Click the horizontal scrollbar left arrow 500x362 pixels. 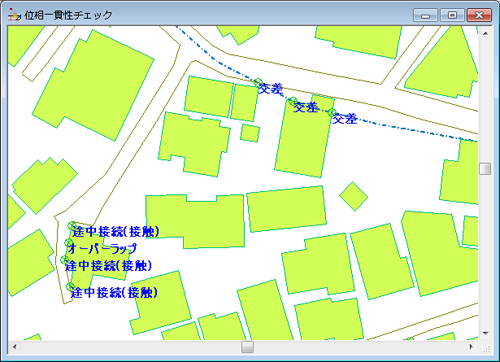tap(15, 347)
